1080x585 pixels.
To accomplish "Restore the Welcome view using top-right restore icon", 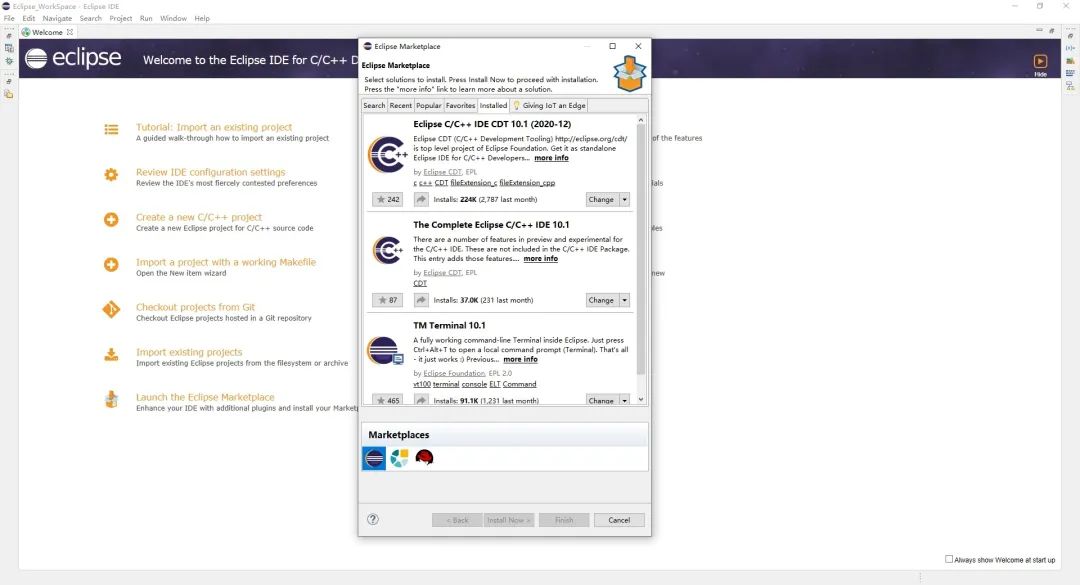I will coord(1052,31).
